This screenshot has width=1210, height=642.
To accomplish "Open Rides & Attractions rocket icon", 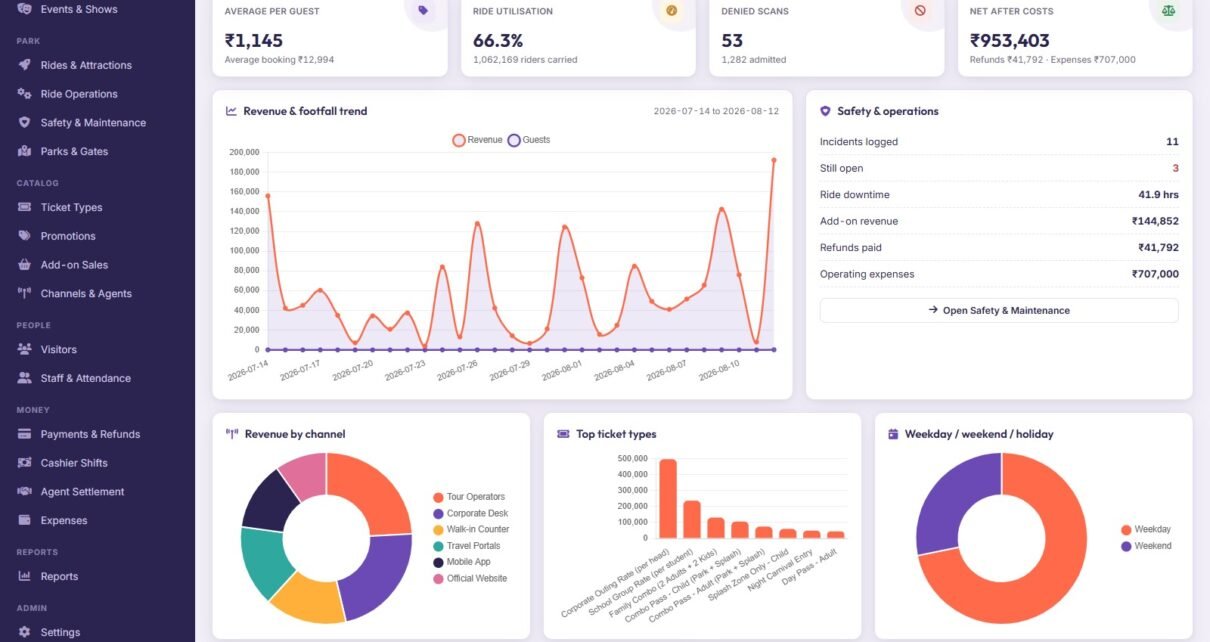I will coord(24,65).
